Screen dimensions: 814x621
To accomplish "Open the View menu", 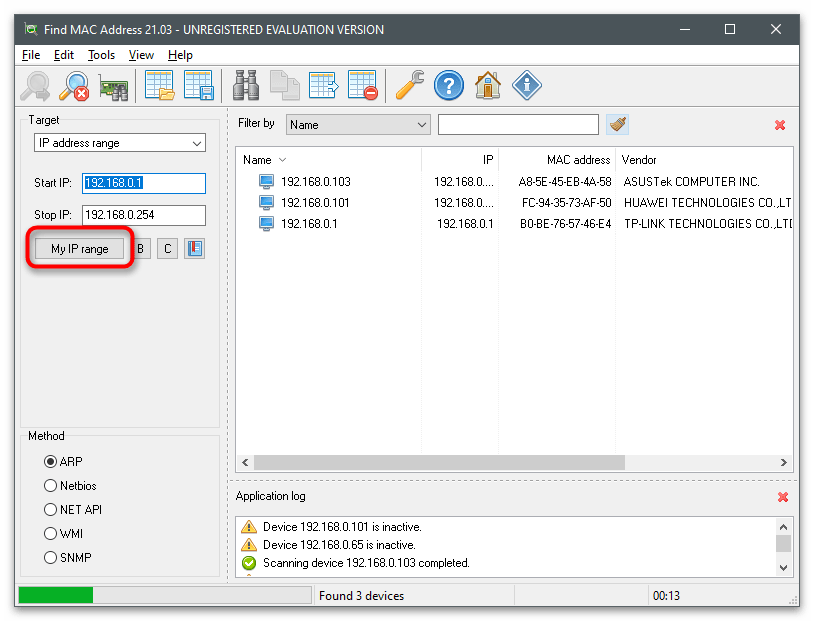I will coord(141,55).
